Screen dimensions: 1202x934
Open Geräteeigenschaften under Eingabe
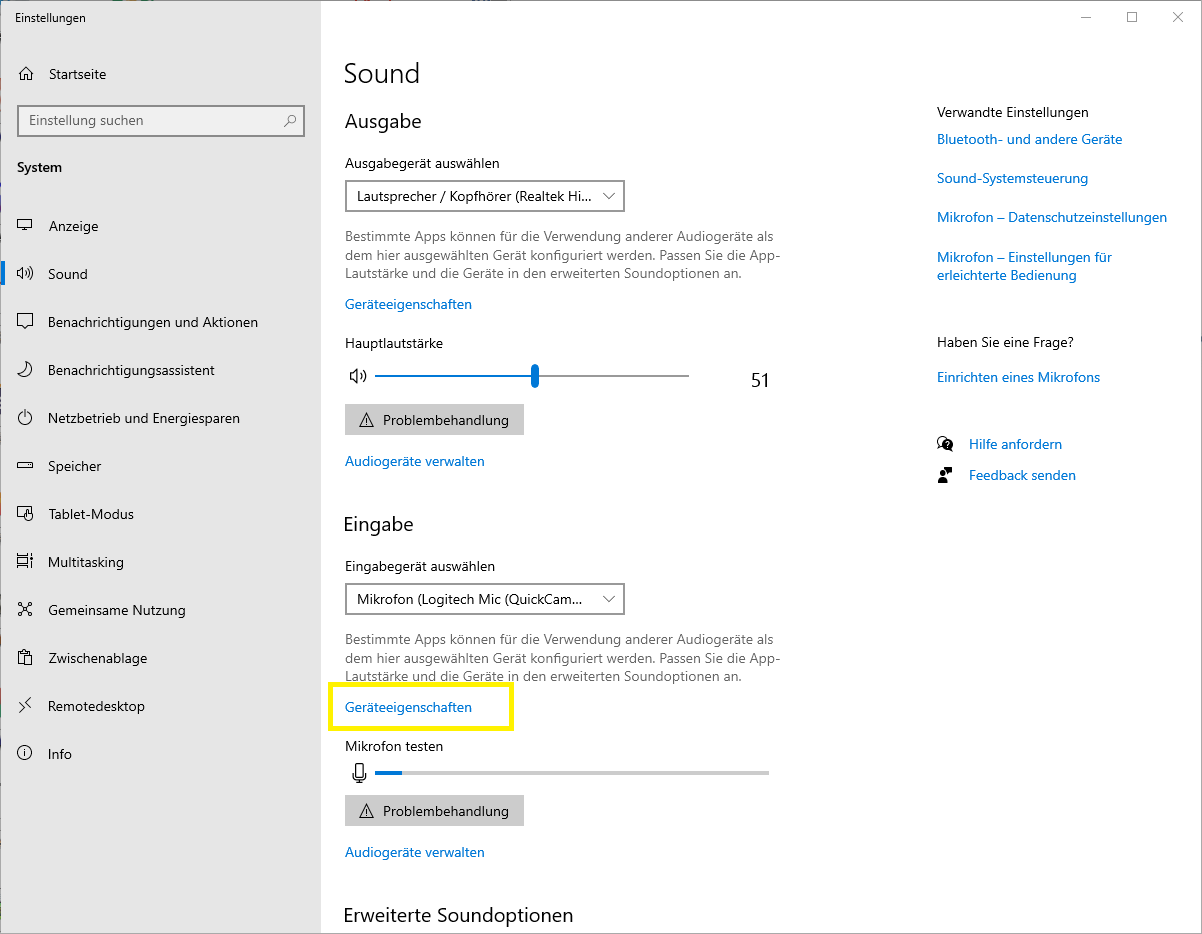[408, 707]
